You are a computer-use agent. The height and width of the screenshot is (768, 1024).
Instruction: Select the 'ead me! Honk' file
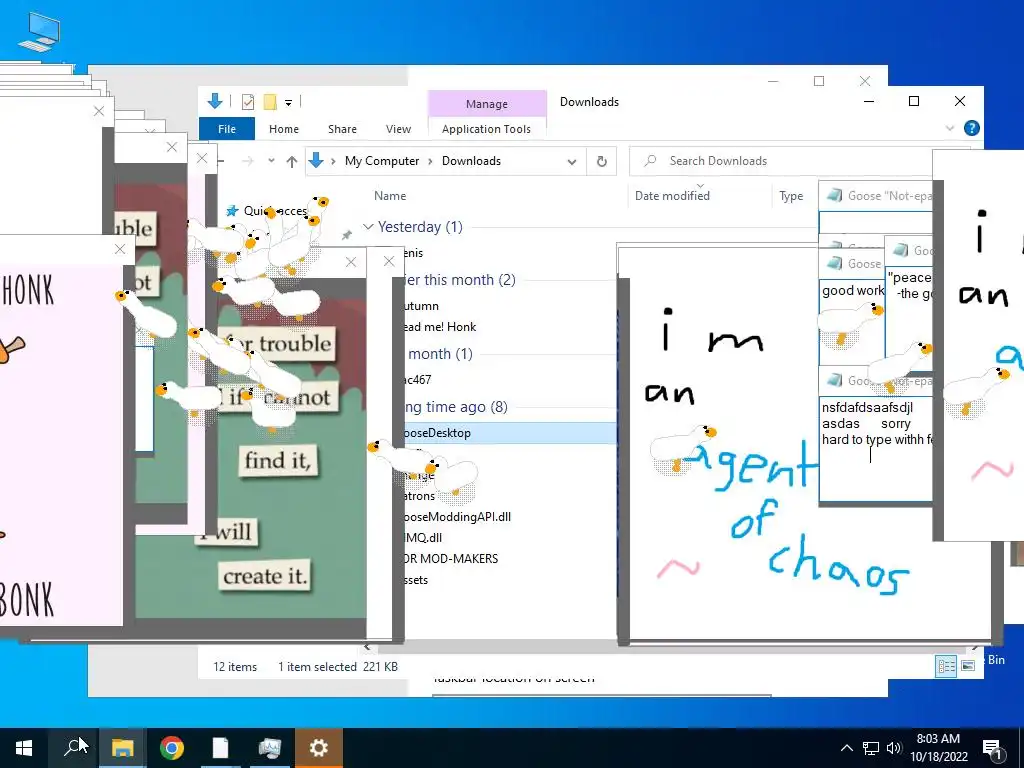click(440, 327)
